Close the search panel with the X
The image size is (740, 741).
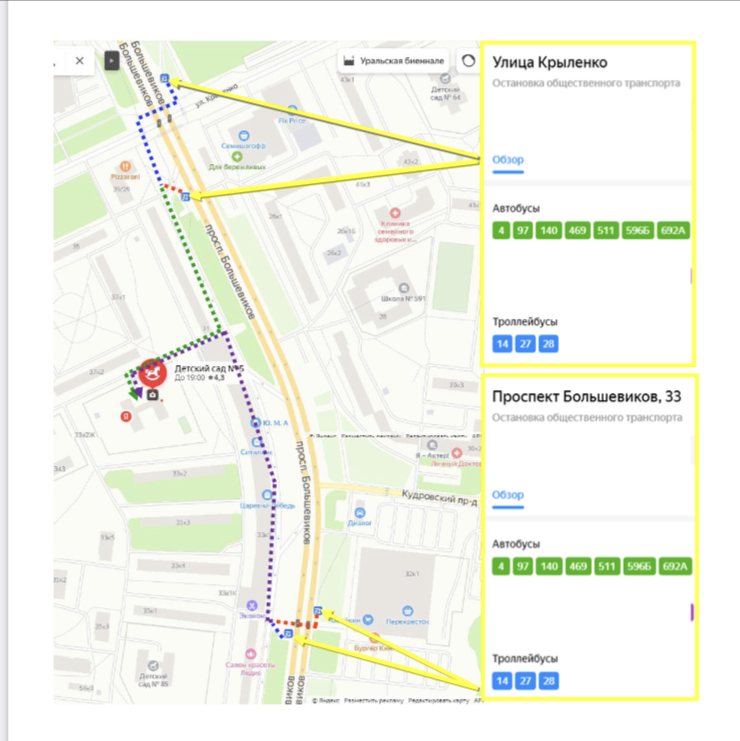point(80,61)
